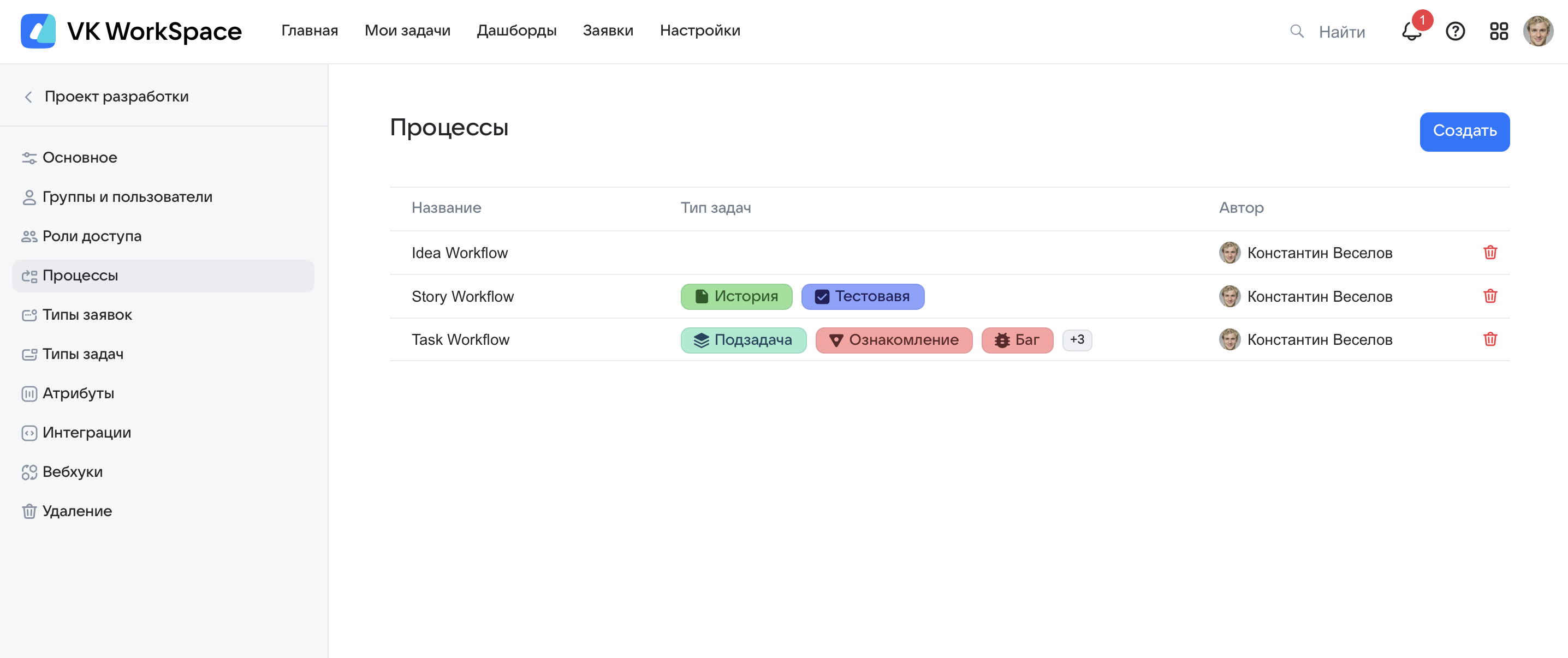This screenshot has width=1568, height=658.
Task: Delete the Idea Workflow using its trash icon
Action: 1489,253
